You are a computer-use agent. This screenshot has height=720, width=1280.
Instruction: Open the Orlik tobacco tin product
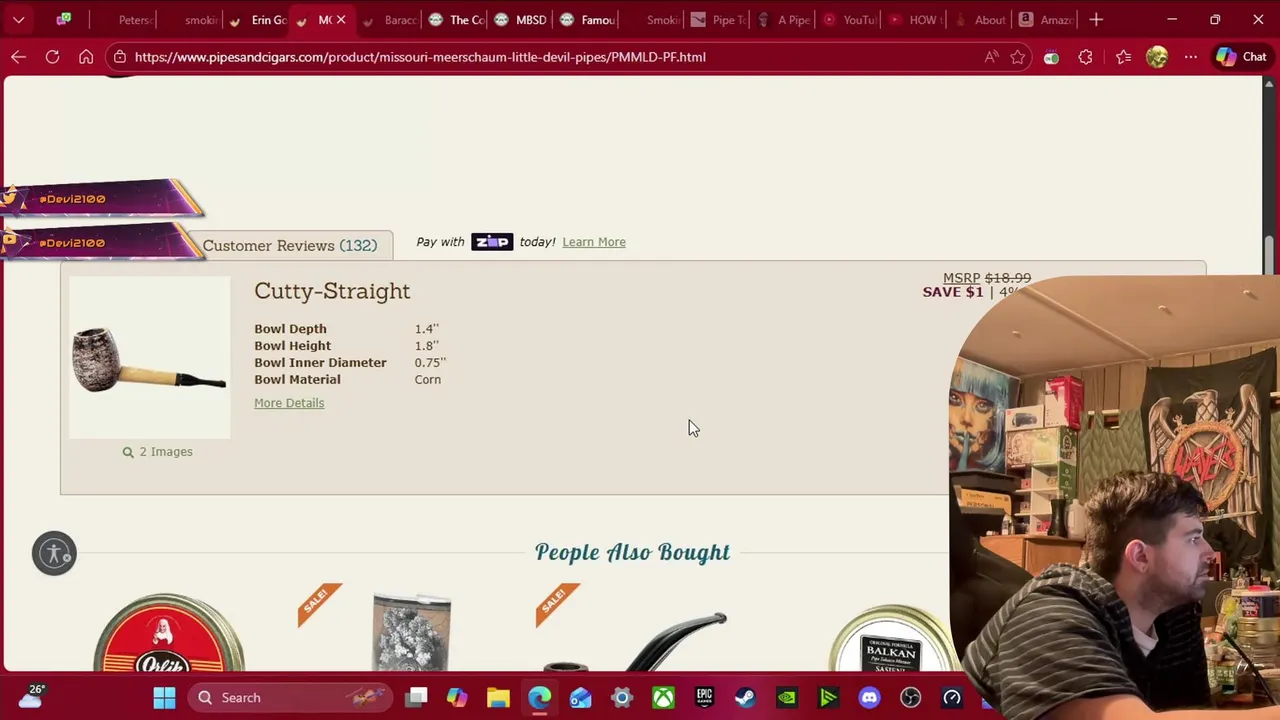tap(169, 634)
